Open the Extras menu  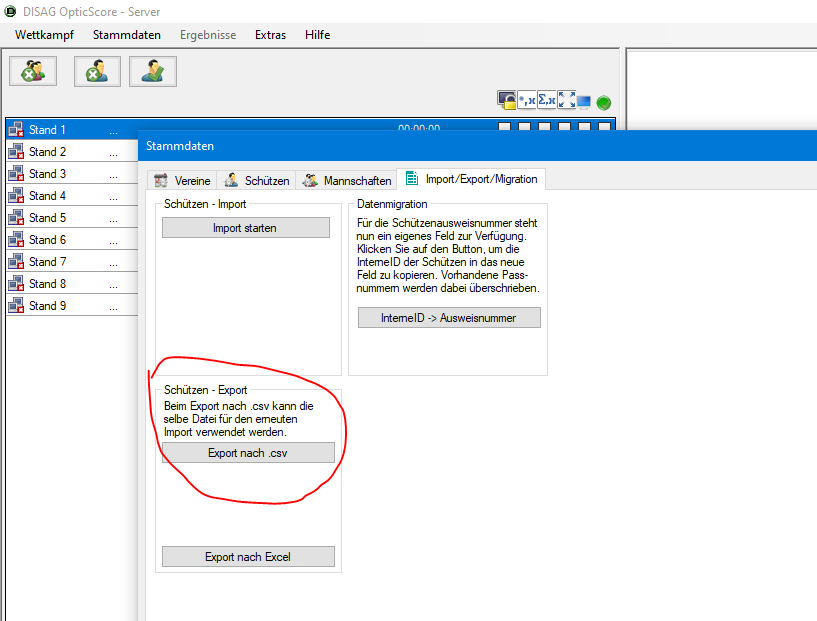pos(270,35)
